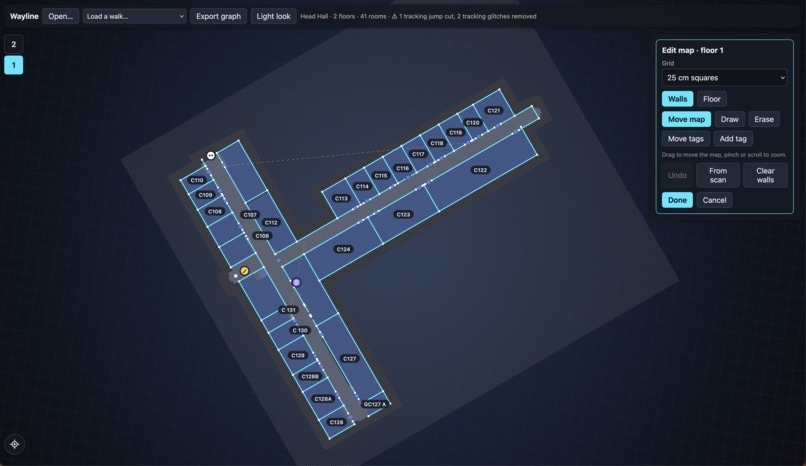Click the C 130 room tag

[x=300, y=330]
